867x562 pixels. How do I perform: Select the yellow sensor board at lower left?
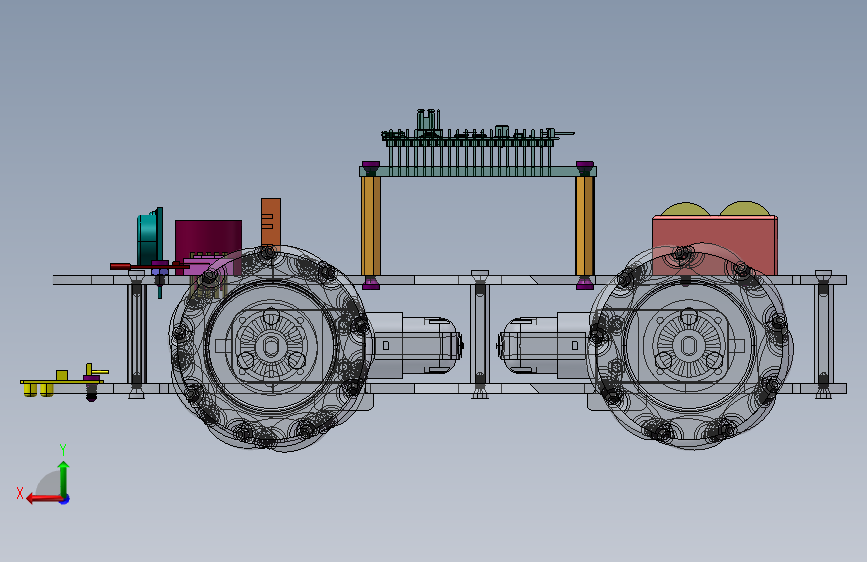click(x=61, y=384)
